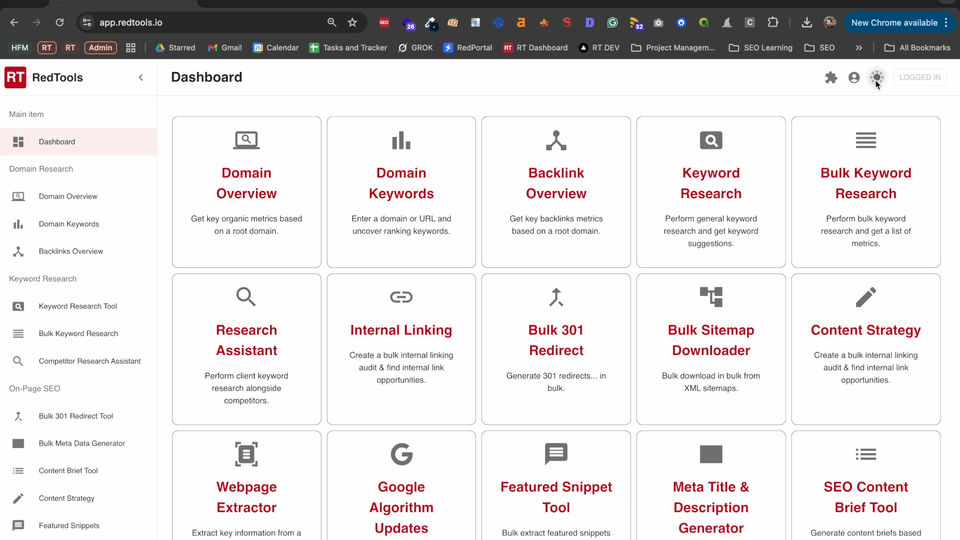Expand the SEO Learning bookmark folder
960x540 pixels.
pyautogui.click(x=760, y=47)
